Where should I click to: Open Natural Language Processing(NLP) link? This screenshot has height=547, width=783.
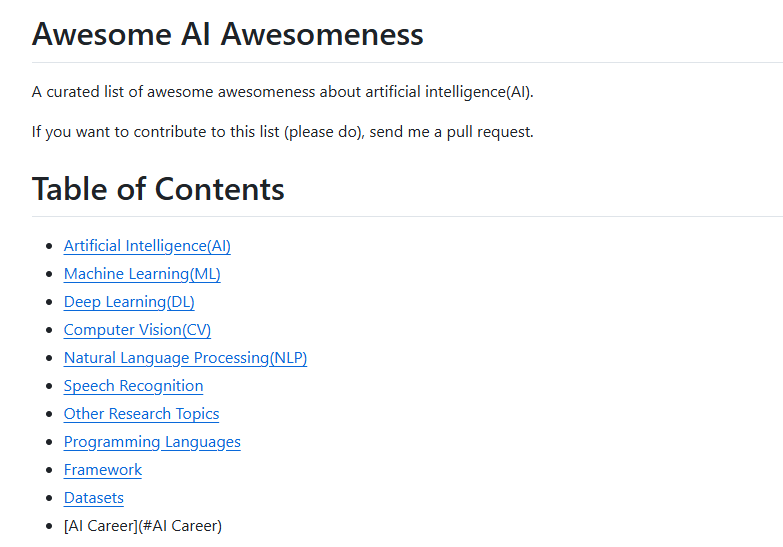coord(185,358)
